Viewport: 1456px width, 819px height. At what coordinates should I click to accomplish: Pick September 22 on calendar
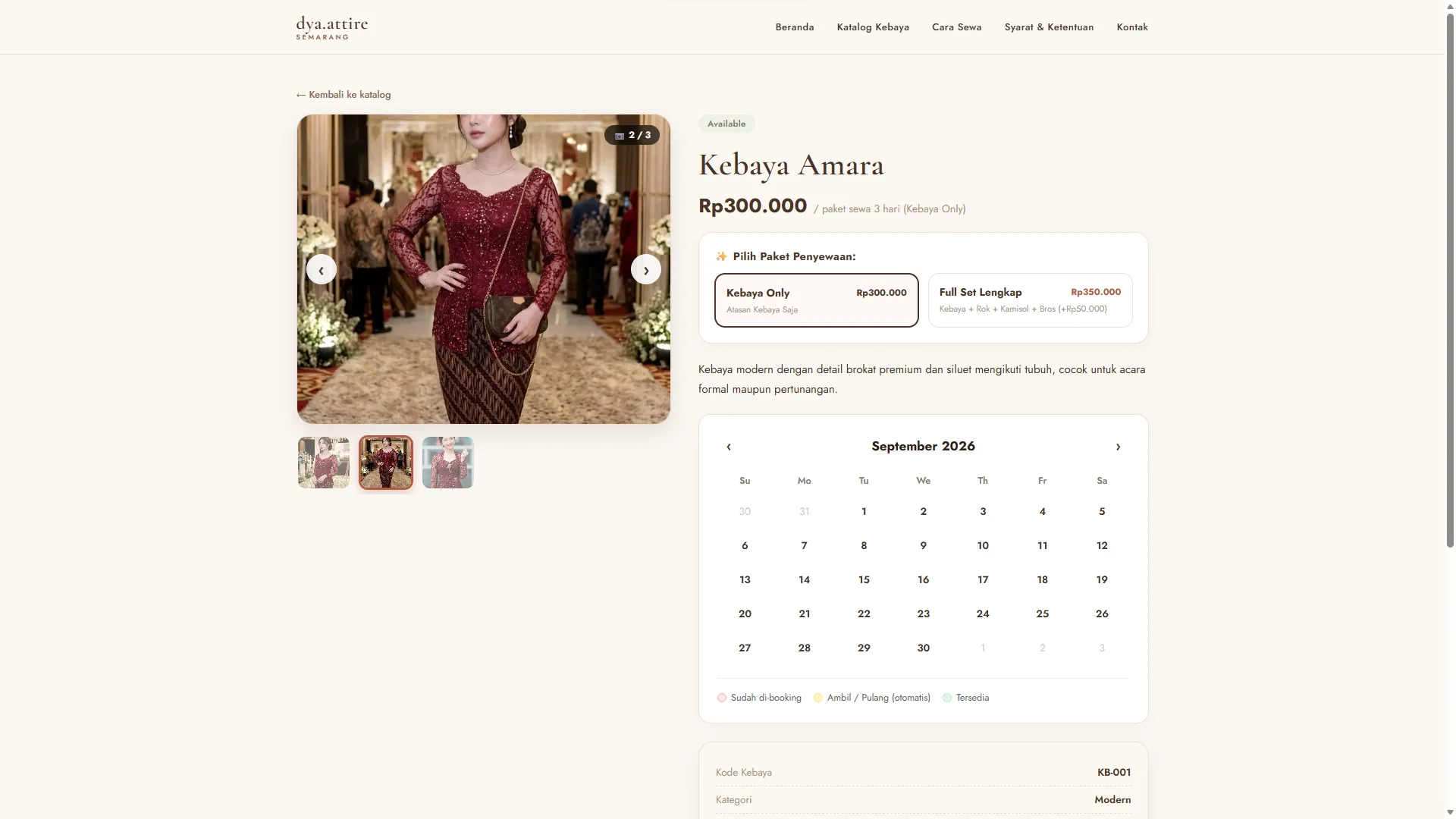[x=864, y=614]
